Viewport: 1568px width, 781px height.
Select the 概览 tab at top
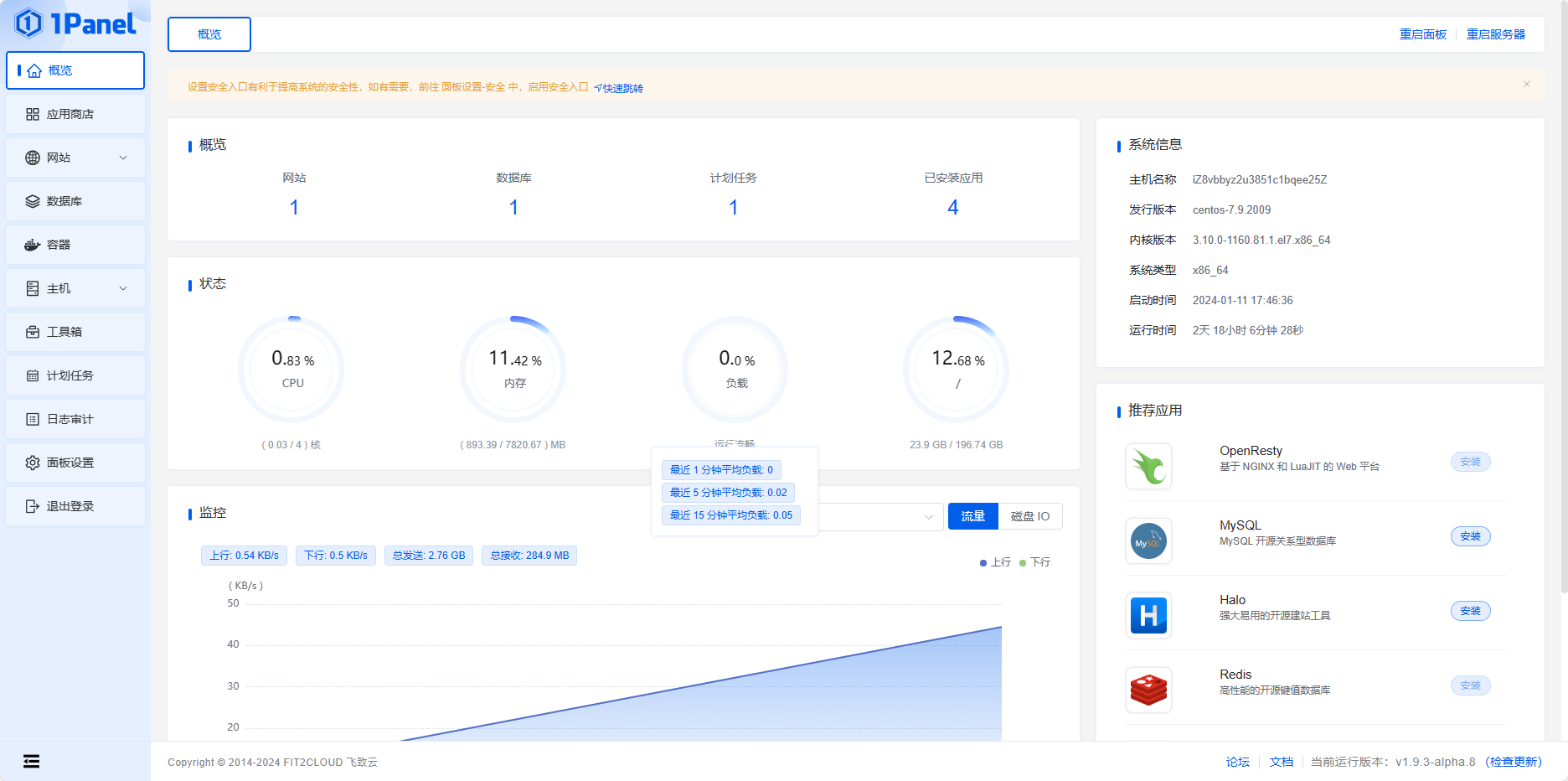pos(209,34)
